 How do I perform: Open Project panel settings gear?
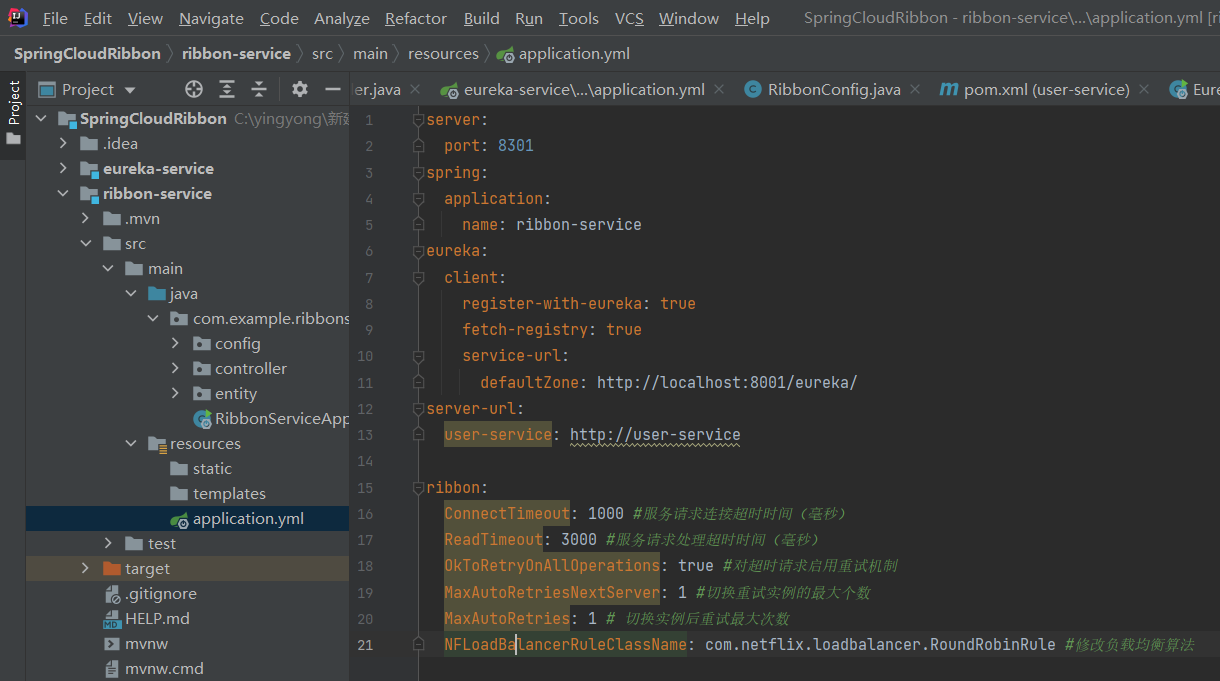(300, 89)
